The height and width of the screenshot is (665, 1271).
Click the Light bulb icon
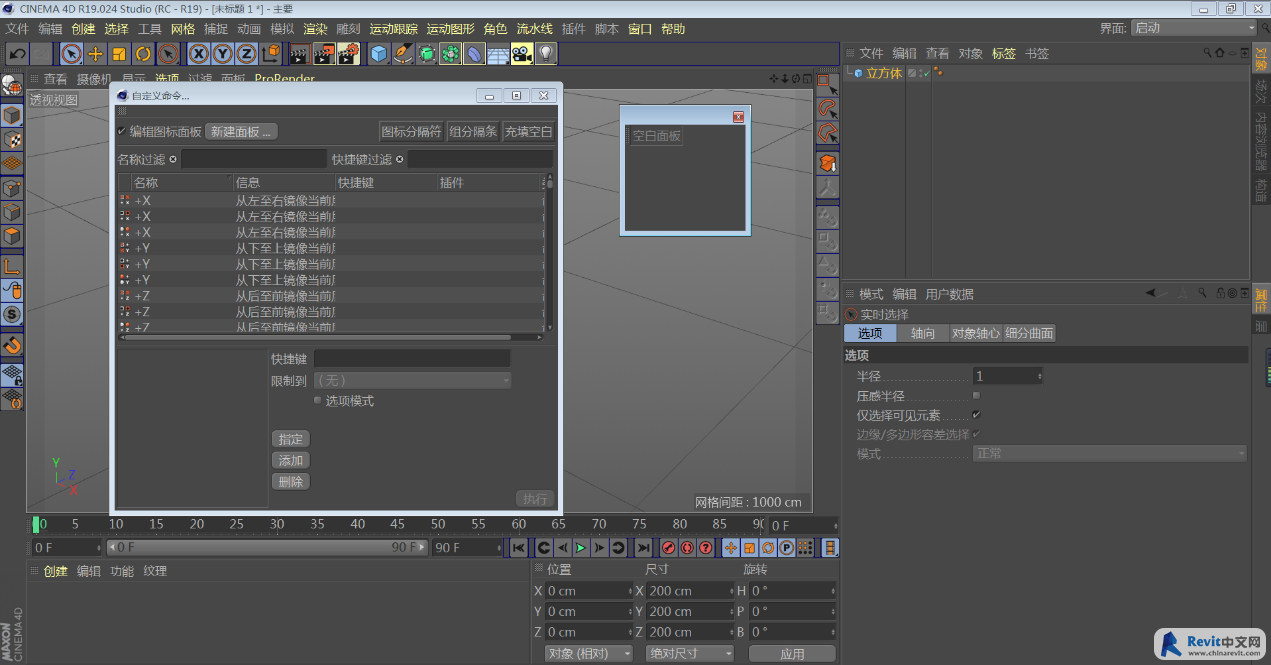(x=545, y=53)
